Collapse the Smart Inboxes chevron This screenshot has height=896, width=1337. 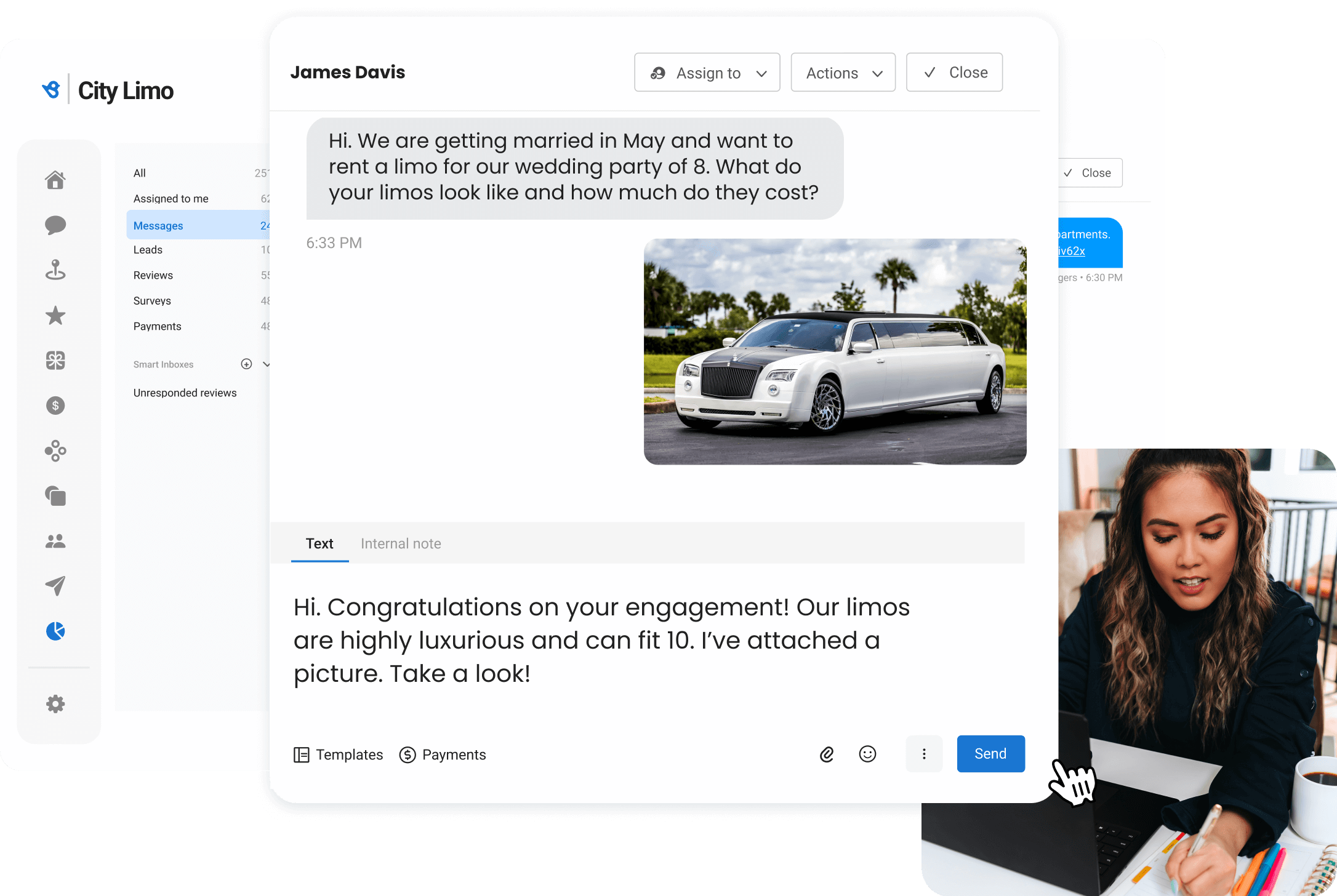[x=266, y=364]
